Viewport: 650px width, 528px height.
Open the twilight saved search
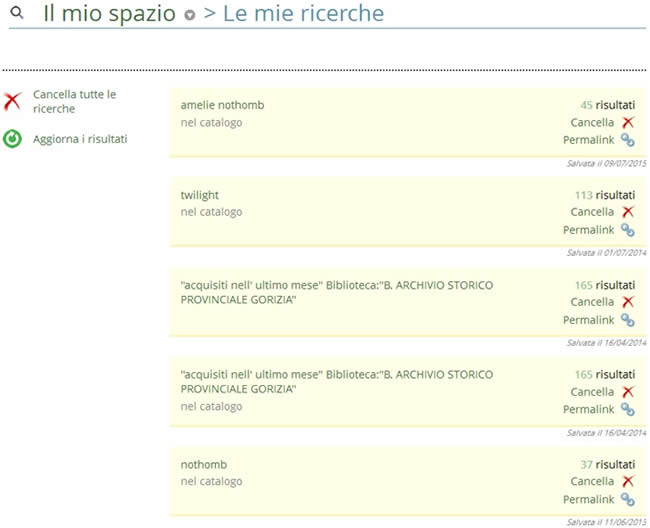coord(199,195)
